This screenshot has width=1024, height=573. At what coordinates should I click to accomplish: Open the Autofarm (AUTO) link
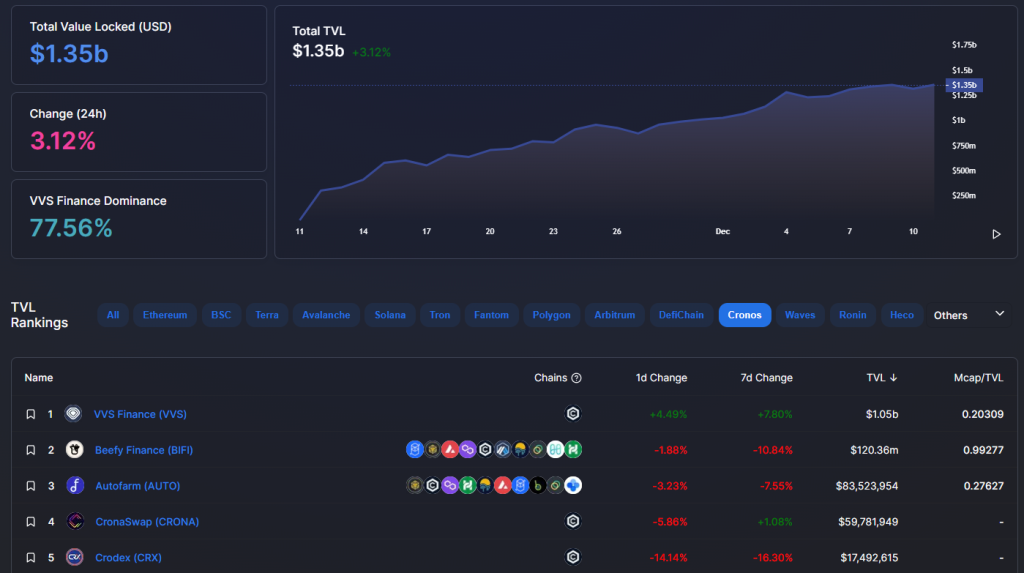137,486
